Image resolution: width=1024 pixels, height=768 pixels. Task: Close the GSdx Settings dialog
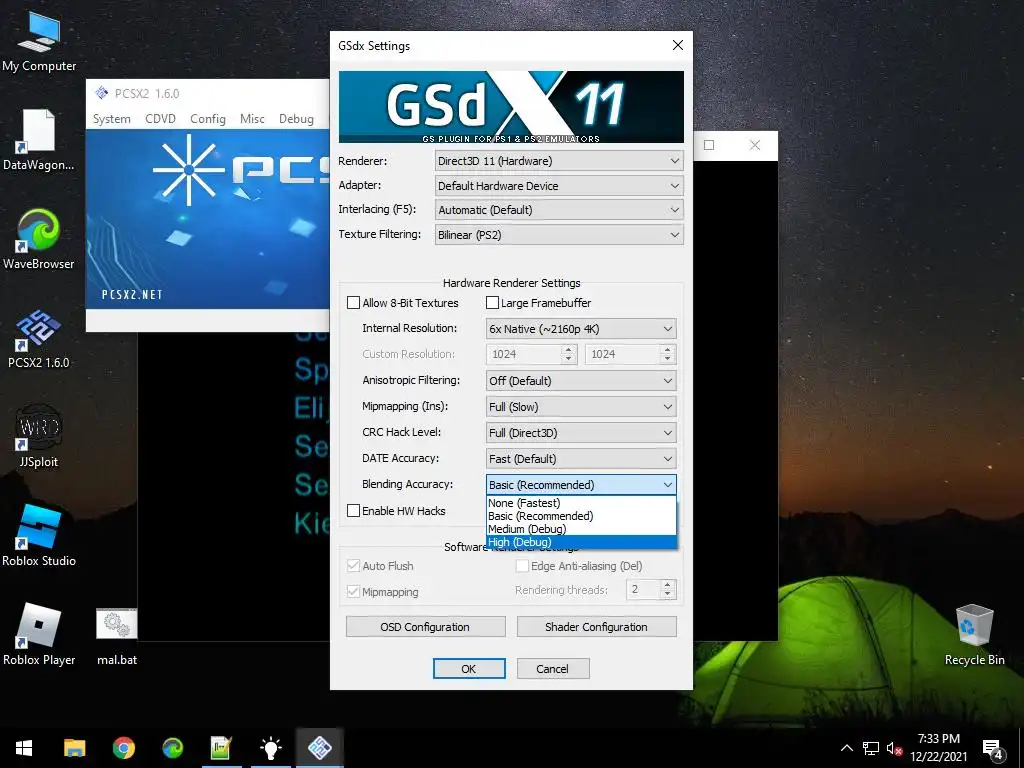click(x=678, y=45)
